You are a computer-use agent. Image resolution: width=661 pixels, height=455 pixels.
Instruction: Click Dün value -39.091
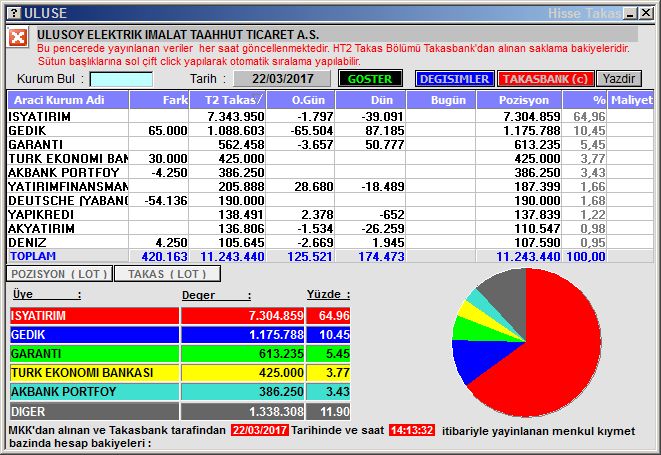pos(382,116)
